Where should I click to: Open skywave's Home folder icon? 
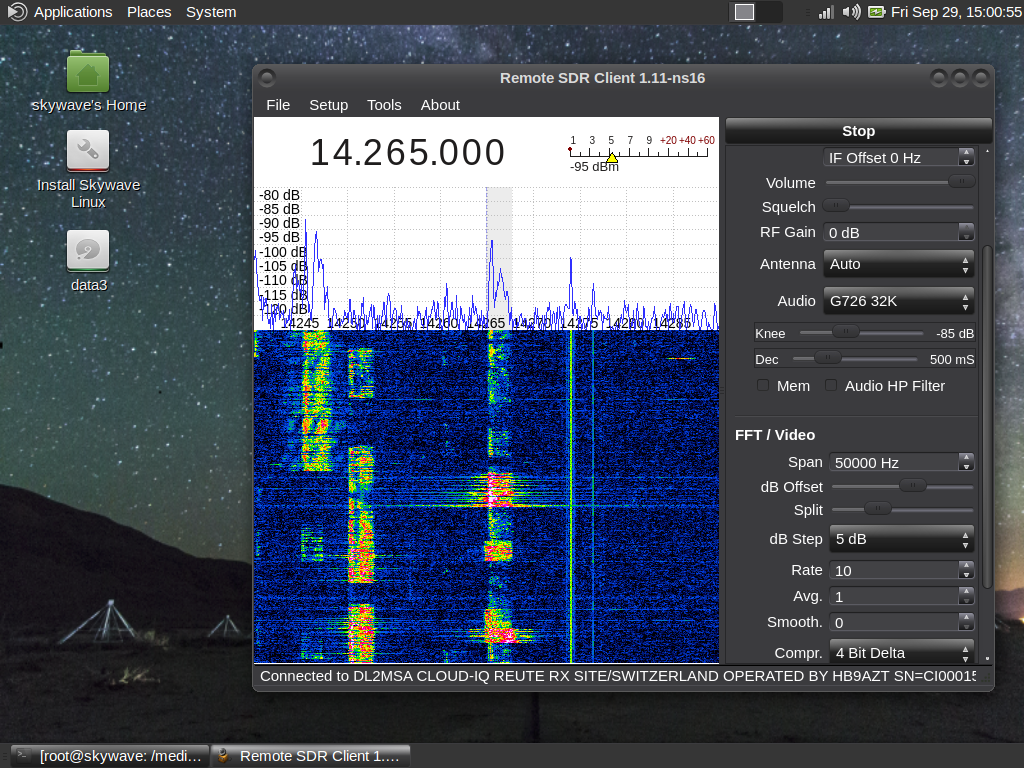tap(88, 72)
